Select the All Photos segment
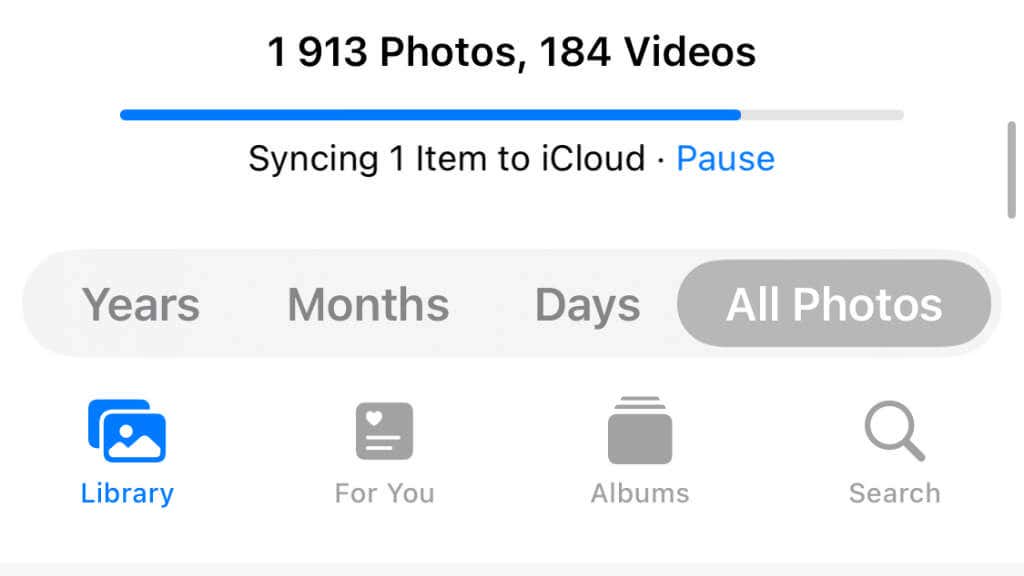The width and height of the screenshot is (1024, 576). [834, 304]
